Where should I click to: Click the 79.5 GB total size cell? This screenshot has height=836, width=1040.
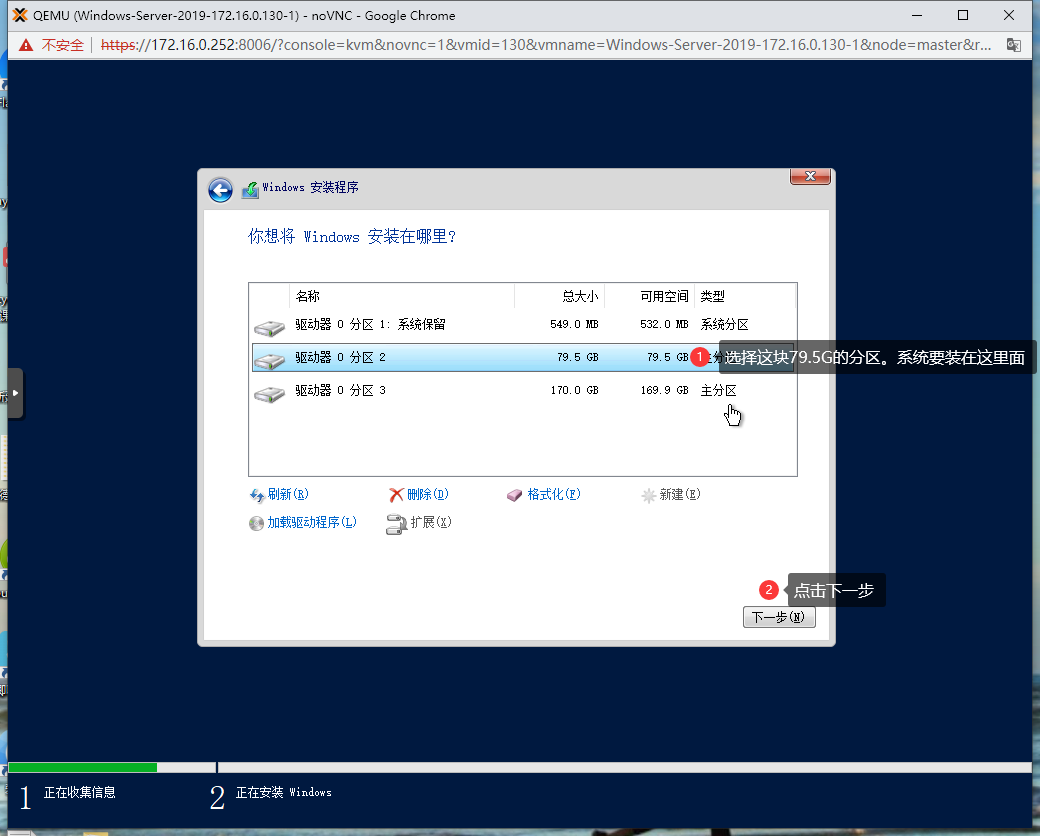point(578,357)
